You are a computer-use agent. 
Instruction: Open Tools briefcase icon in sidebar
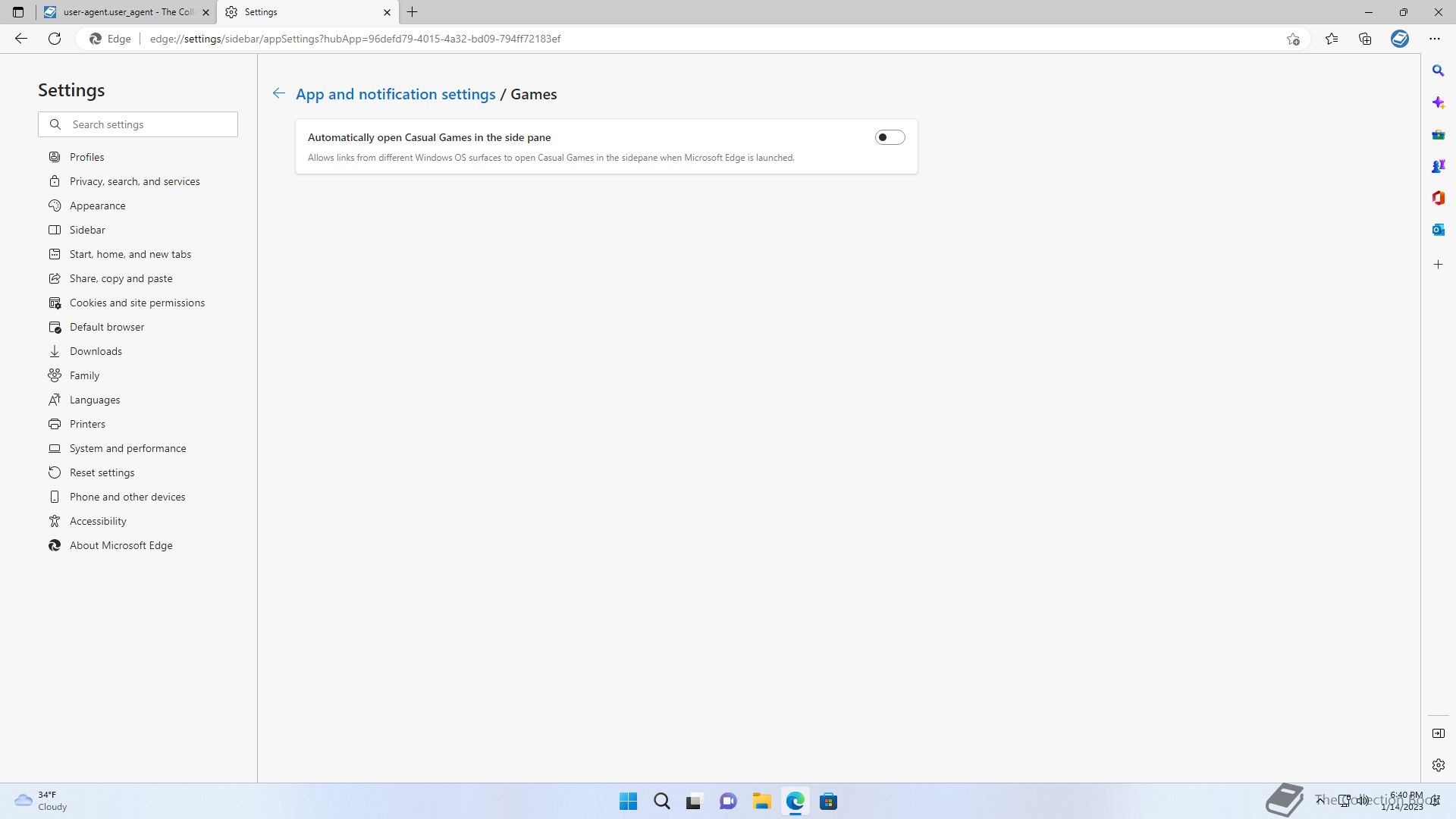click(1438, 134)
